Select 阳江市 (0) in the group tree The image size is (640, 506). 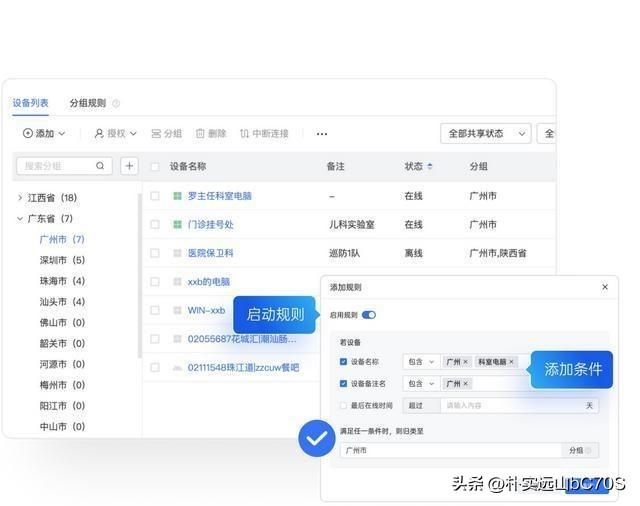(x=62, y=406)
